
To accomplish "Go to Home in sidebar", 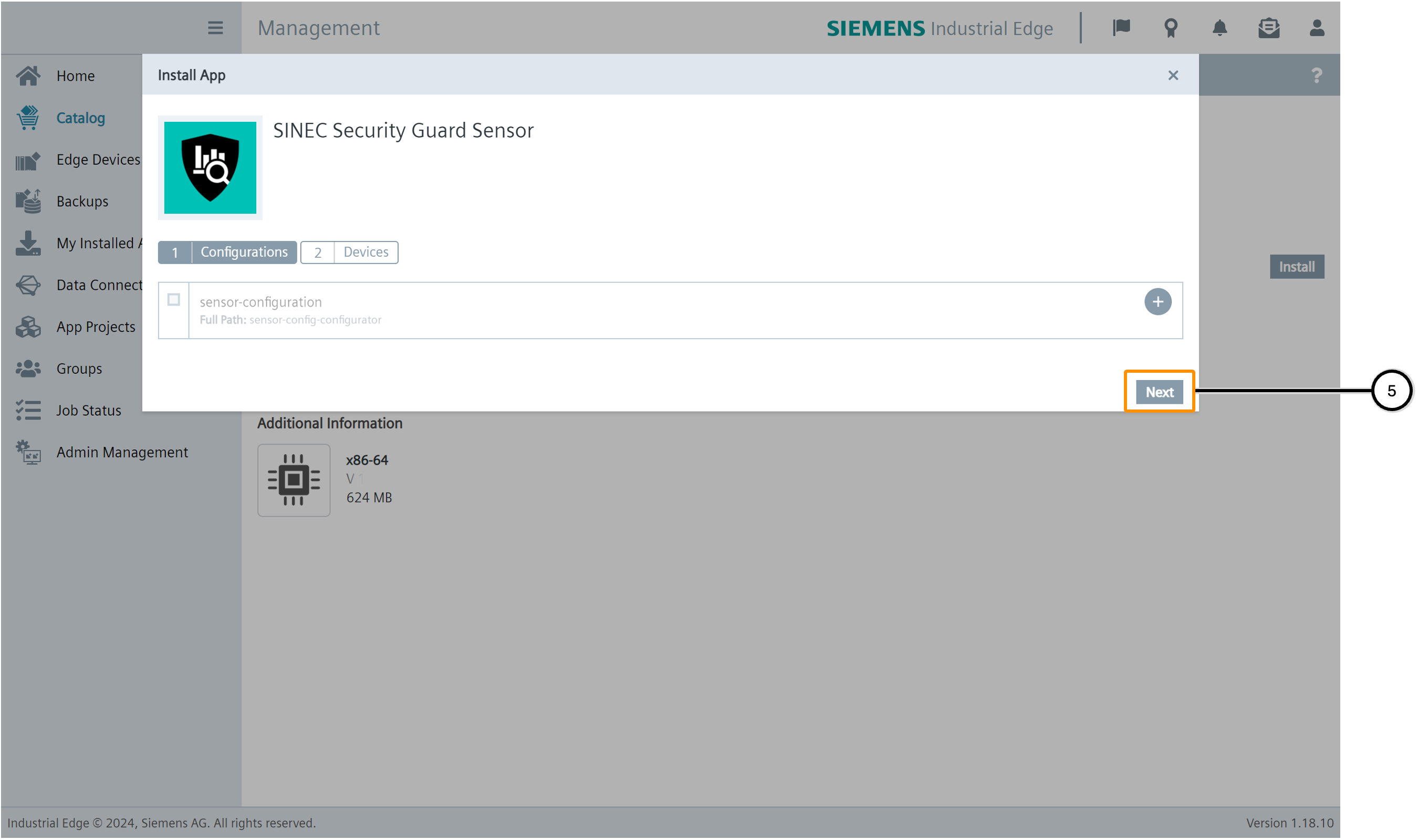I will point(75,76).
